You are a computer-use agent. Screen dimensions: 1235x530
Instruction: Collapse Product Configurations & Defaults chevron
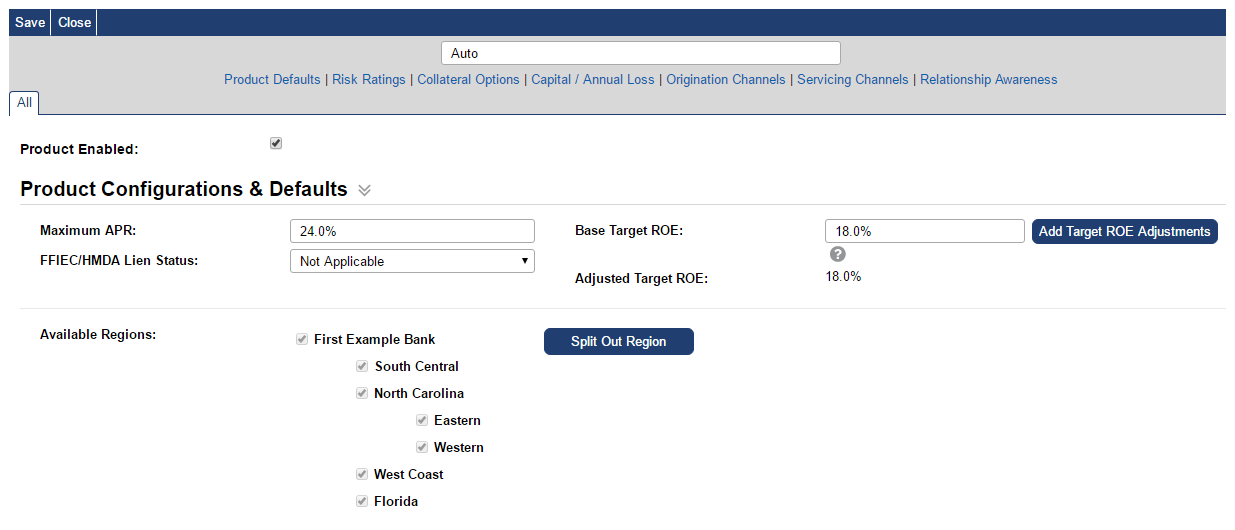(364, 190)
